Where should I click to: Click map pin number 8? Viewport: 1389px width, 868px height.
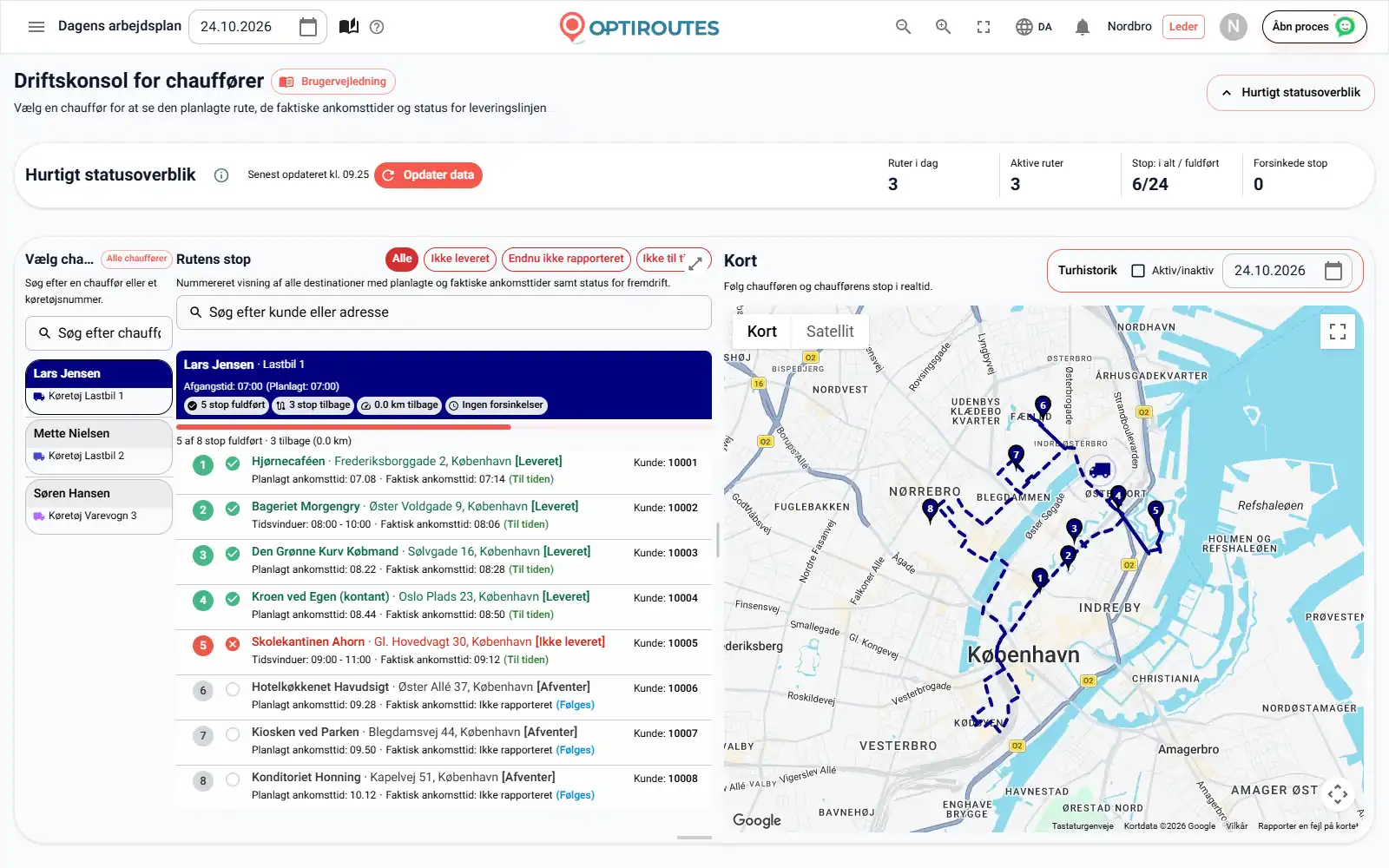930,510
